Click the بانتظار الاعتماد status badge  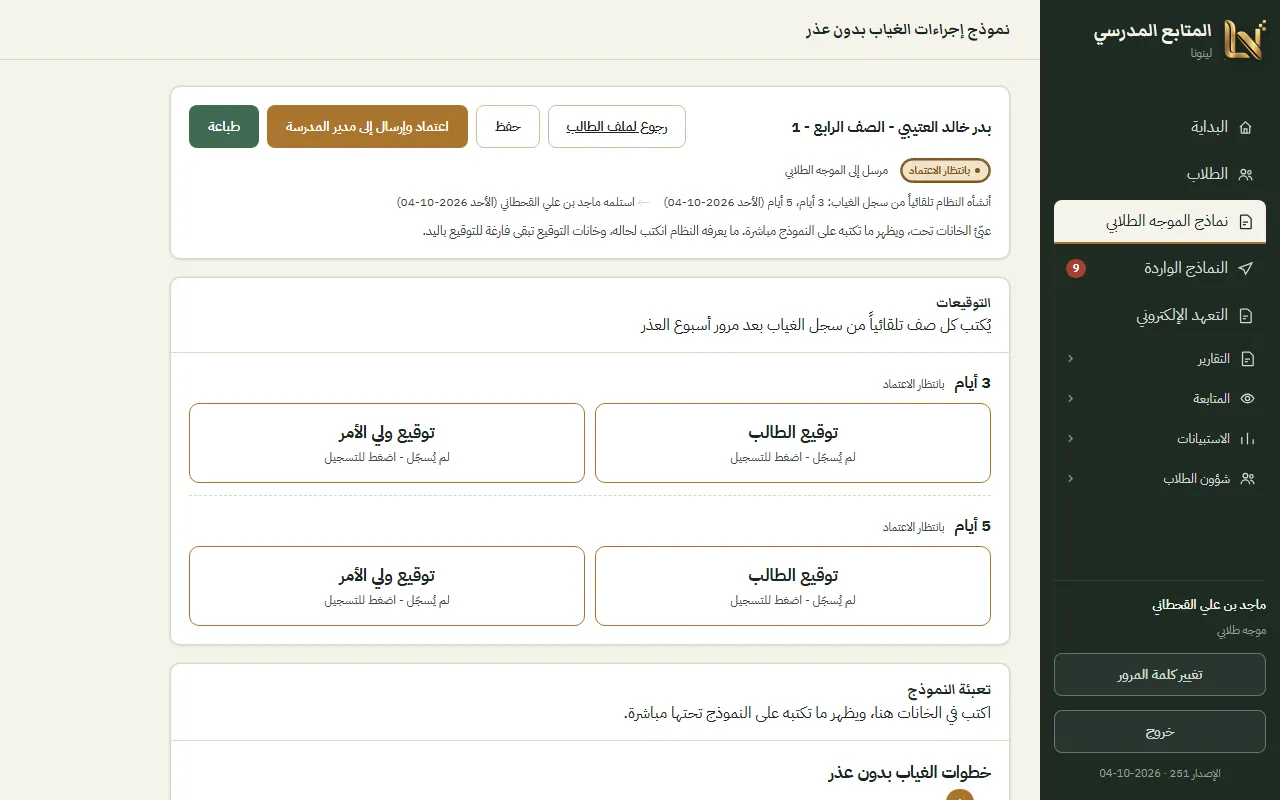[x=946, y=170]
